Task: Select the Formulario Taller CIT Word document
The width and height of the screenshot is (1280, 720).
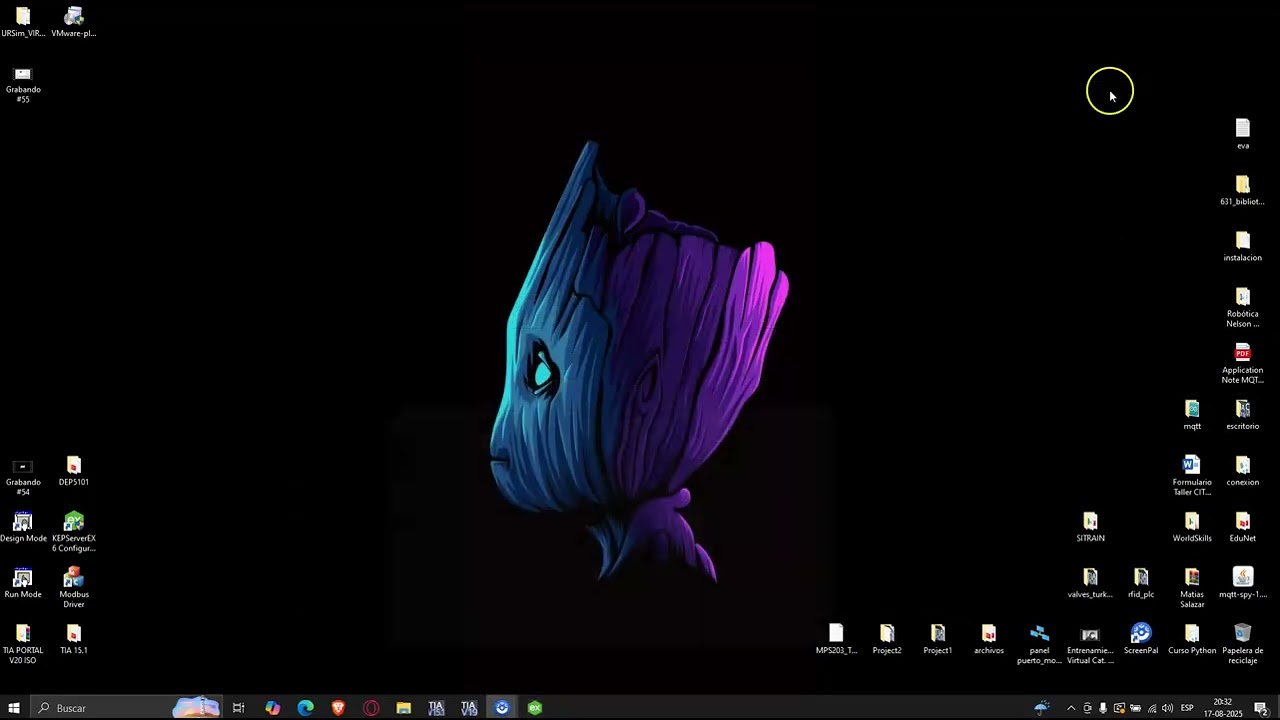Action: tap(1192, 476)
